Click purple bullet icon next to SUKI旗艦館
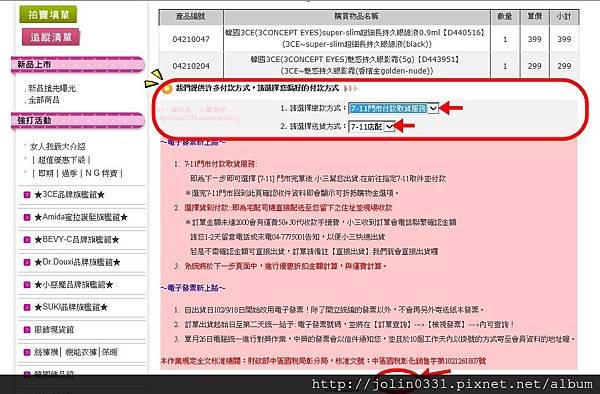600x394 pixels. 27,307
